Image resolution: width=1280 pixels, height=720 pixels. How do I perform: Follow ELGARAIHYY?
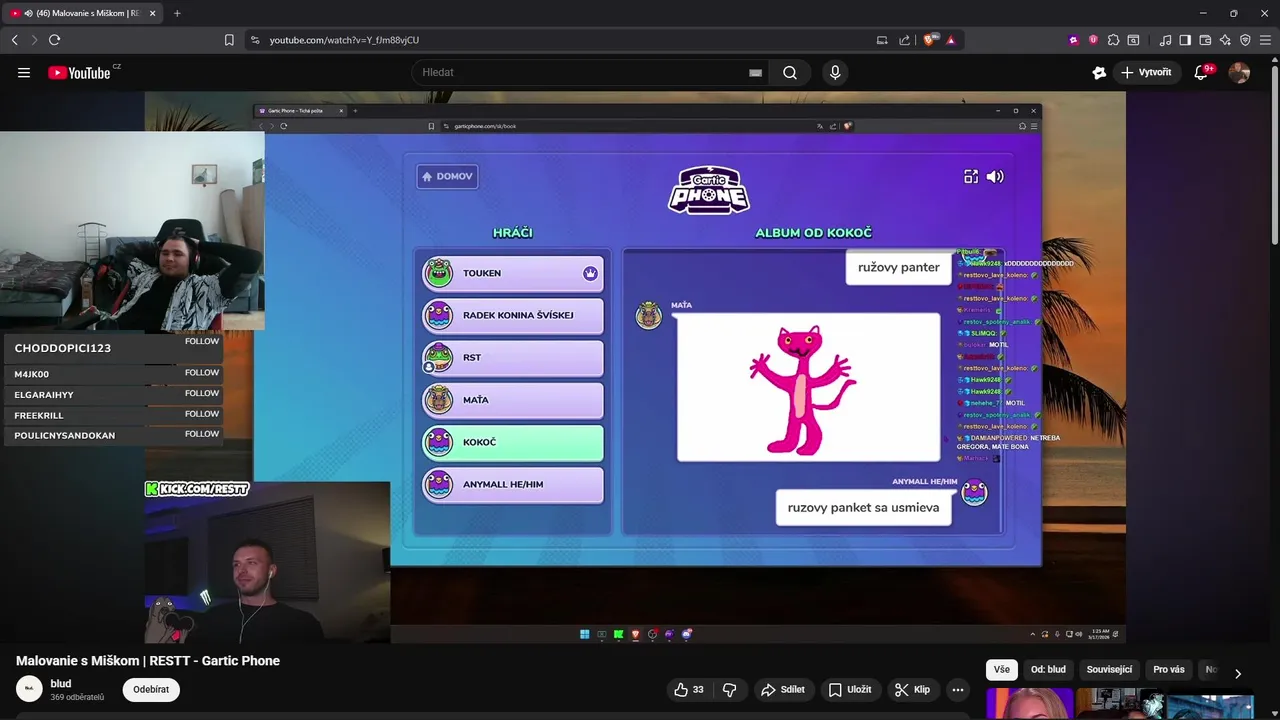tap(201, 393)
